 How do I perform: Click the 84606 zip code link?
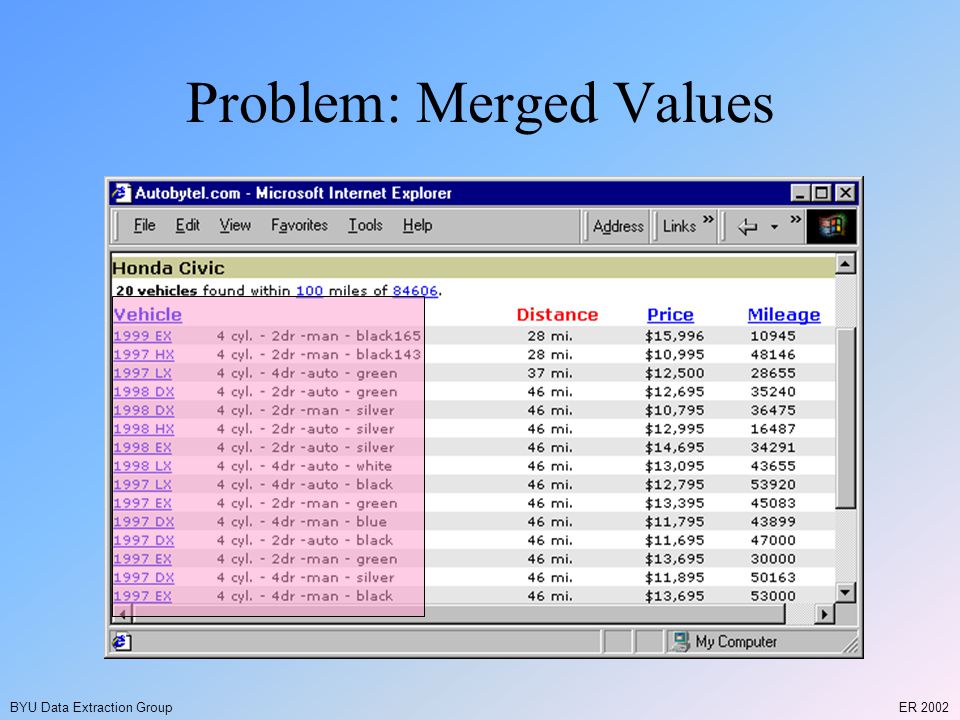[415, 291]
